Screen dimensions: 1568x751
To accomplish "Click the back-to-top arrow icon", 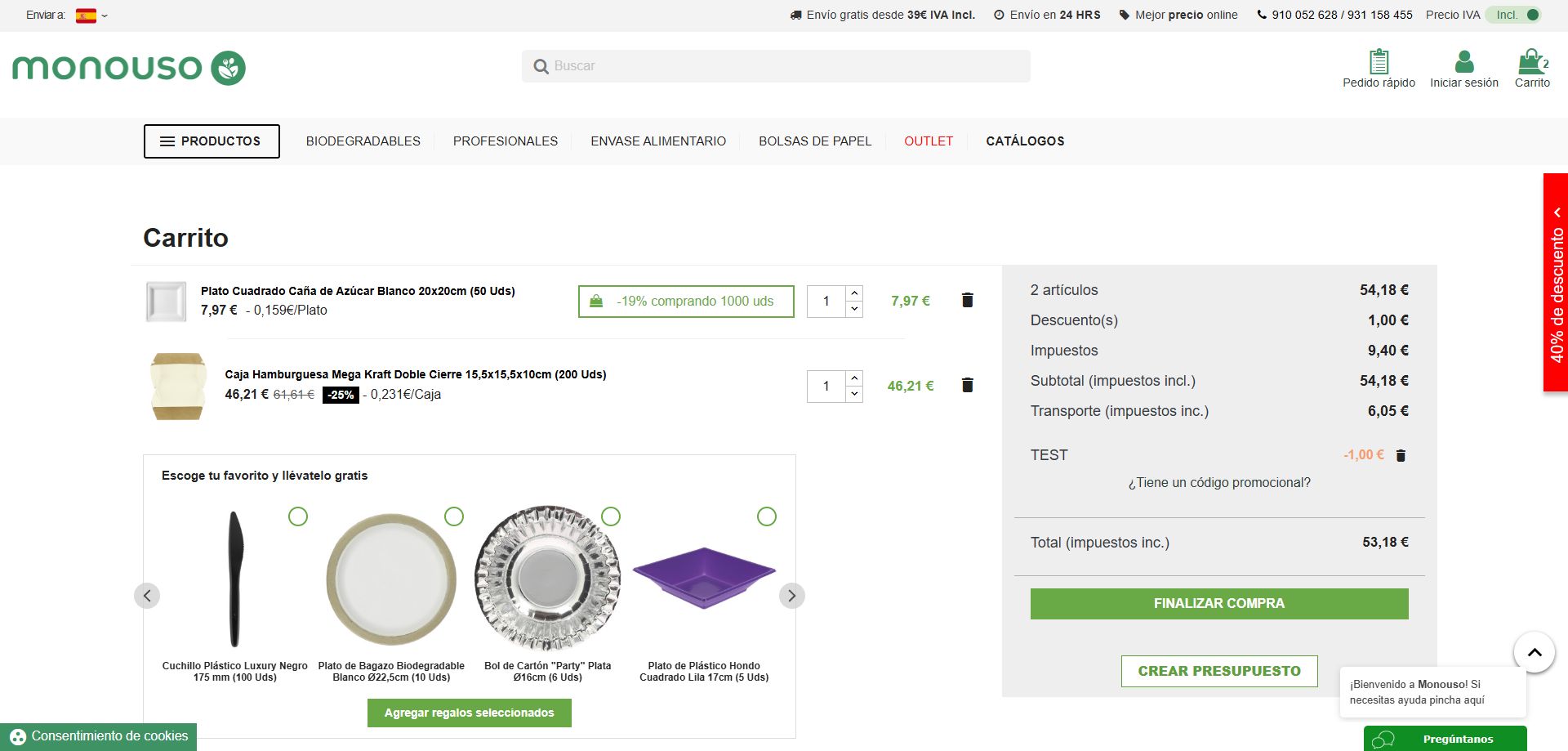I will pos(1535,652).
